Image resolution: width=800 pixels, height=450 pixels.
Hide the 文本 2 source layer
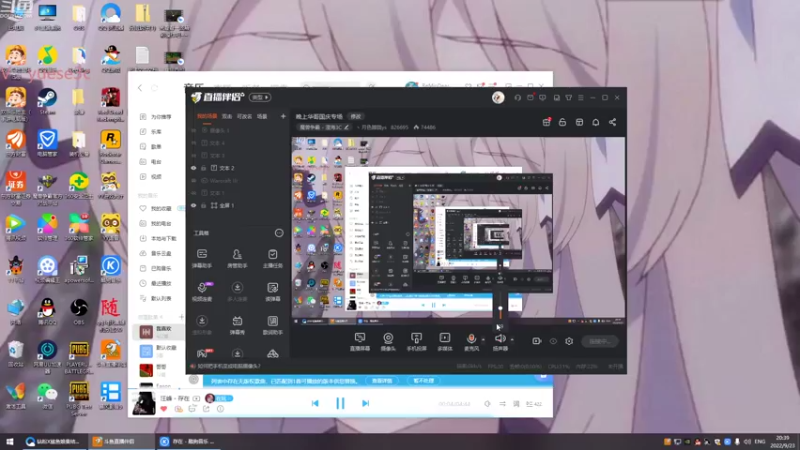click(193, 168)
